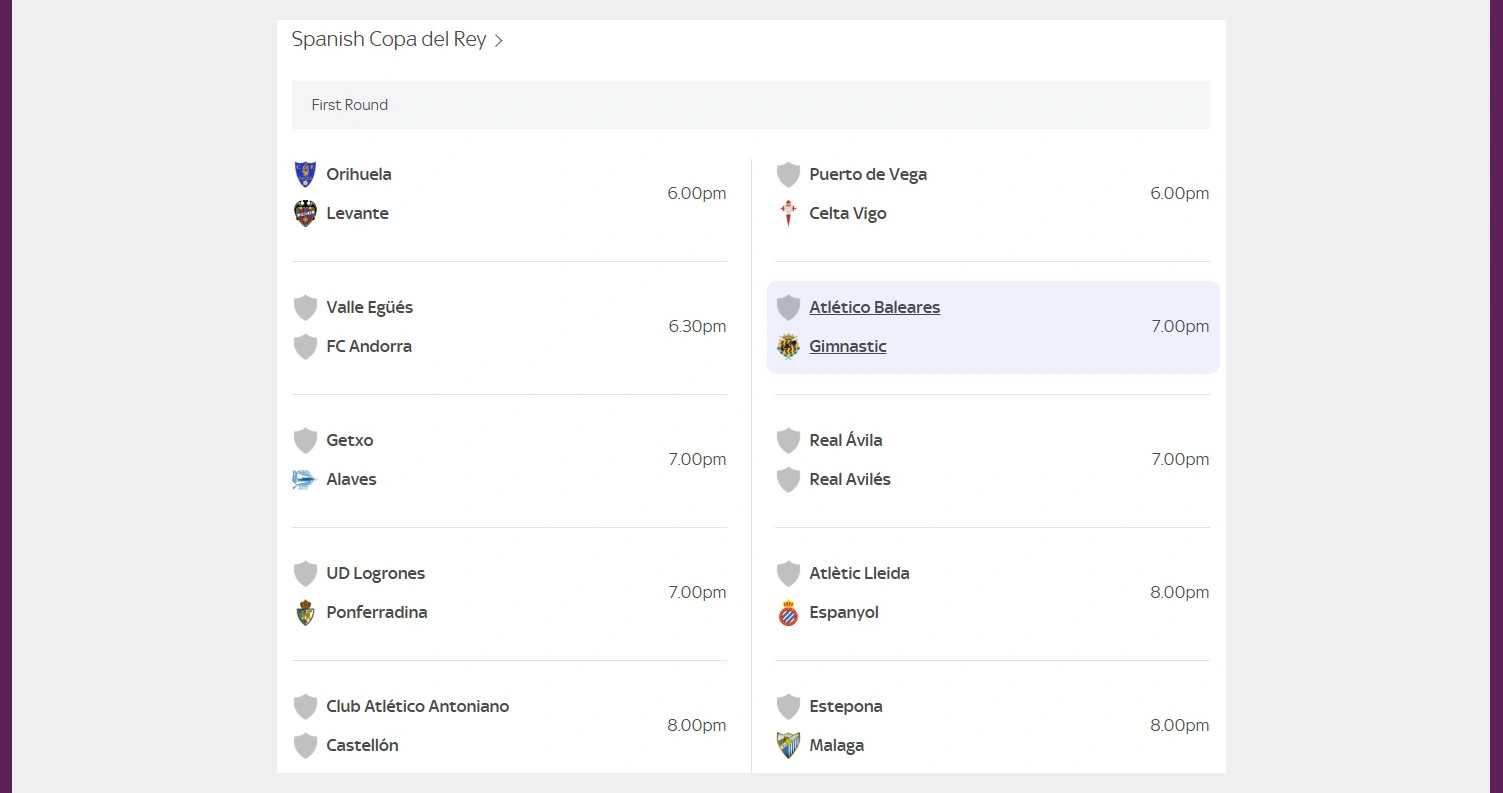Select the Ponferradina team crest

point(305,612)
